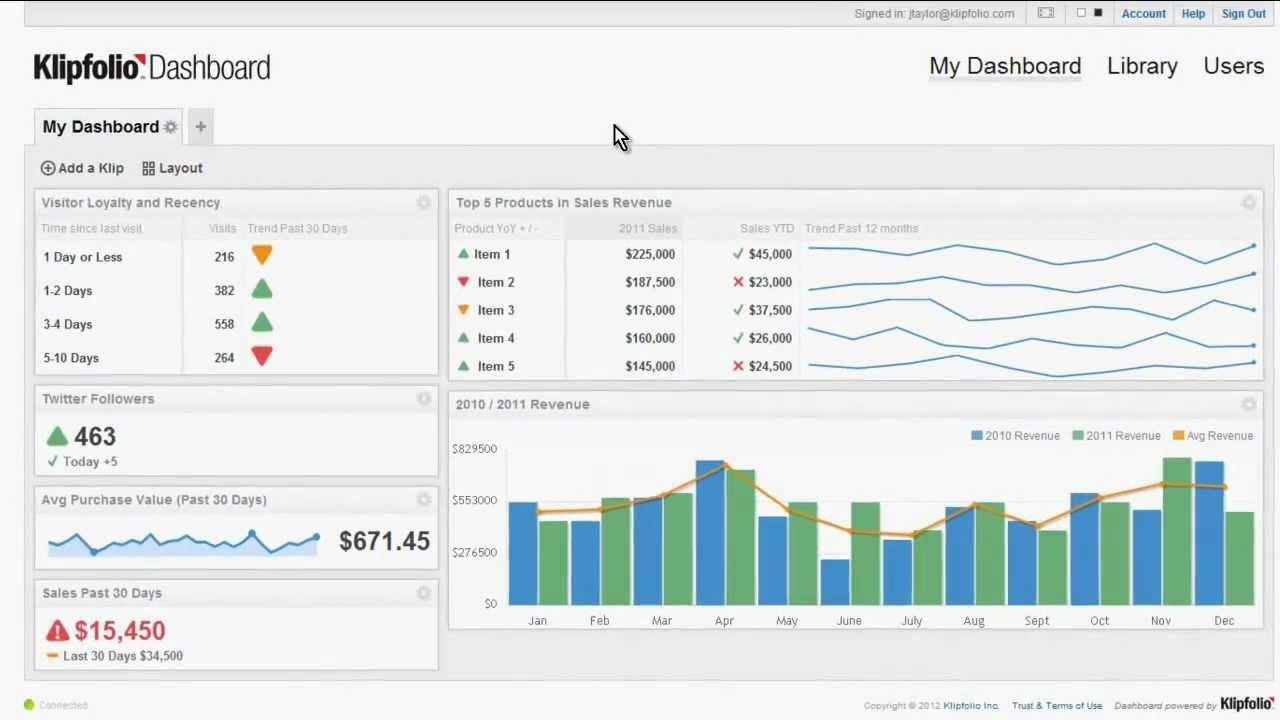Open Top 5 Products klip settings gear

(x=1248, y=202)
